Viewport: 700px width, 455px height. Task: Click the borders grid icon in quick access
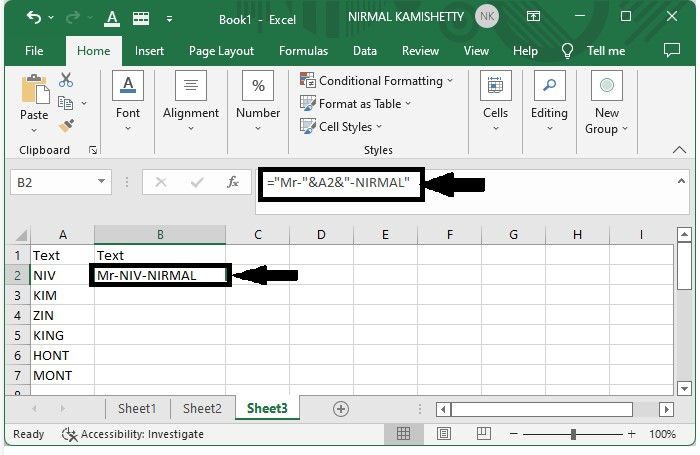[x=141, y=18]
